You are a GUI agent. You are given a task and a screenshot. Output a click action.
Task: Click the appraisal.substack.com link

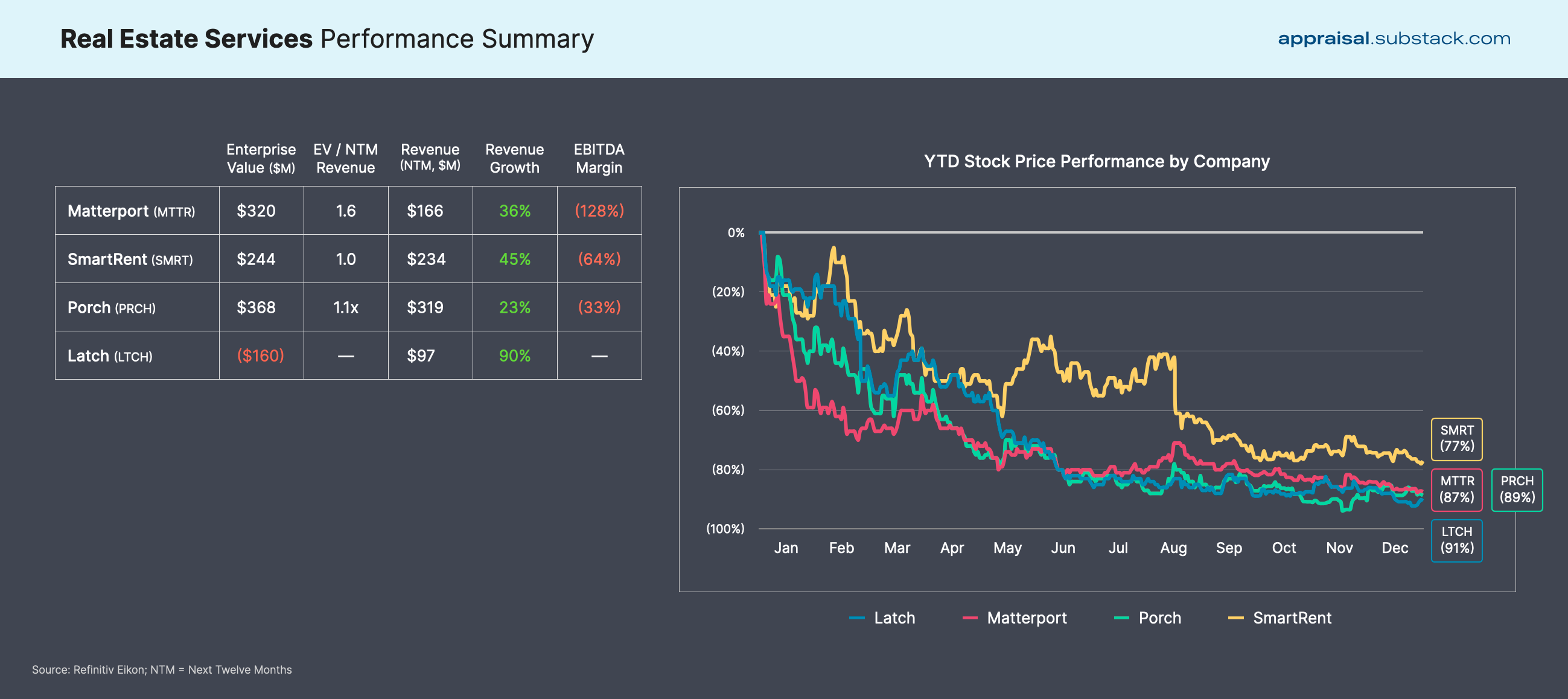[1394, 39]
